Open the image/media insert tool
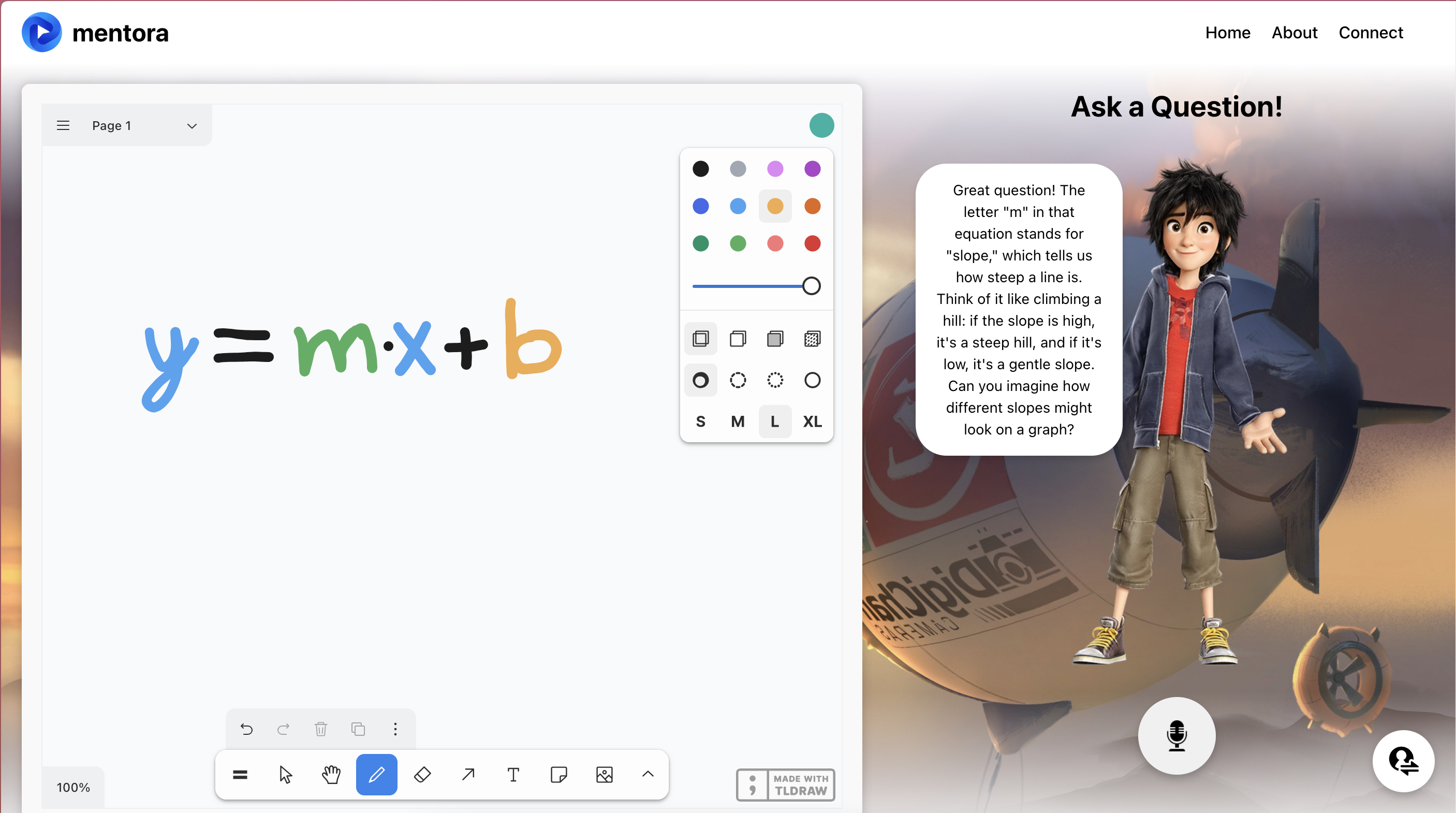The width and height of the screenshot is (1456, 813). [604, 775]
